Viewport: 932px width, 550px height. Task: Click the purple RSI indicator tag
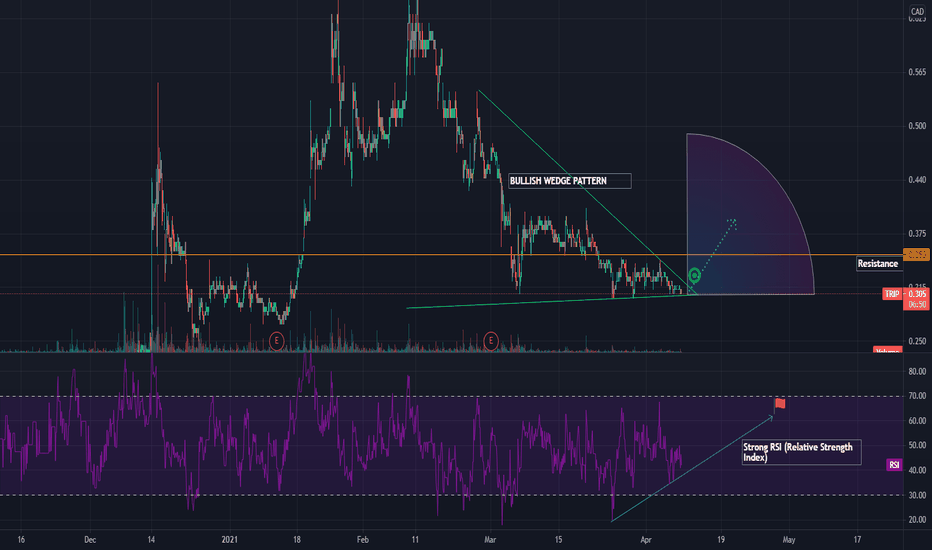pos(894,465)
